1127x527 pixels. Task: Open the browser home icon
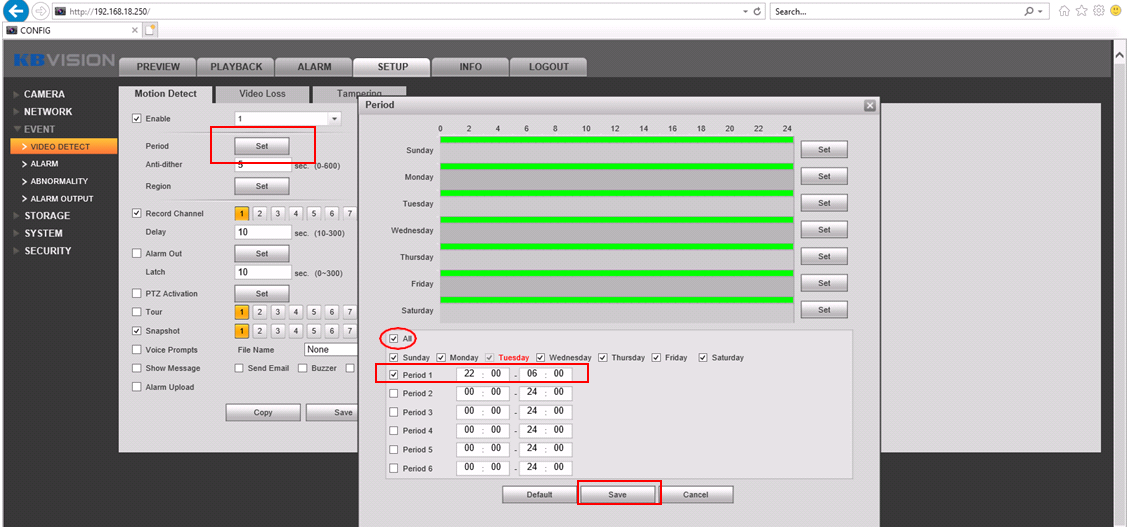pos(1064,11)
